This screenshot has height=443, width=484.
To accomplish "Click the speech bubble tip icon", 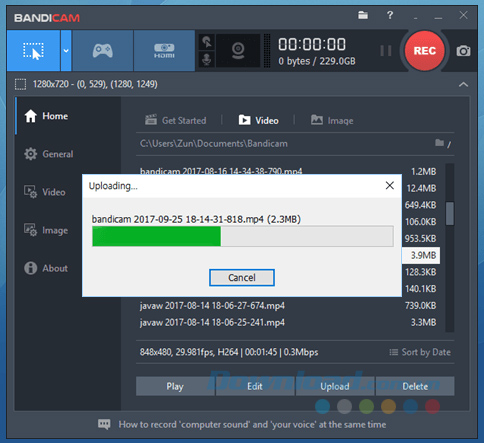I will click(104, 424).
